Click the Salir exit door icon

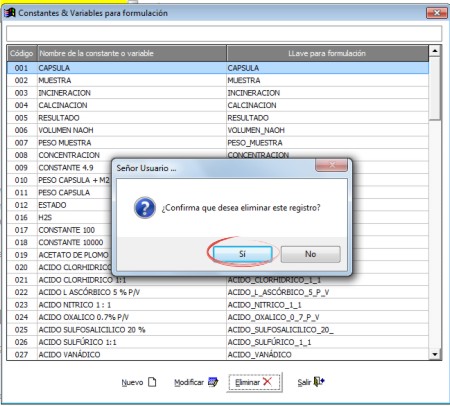pyautogui.click(x=319, y=381)
